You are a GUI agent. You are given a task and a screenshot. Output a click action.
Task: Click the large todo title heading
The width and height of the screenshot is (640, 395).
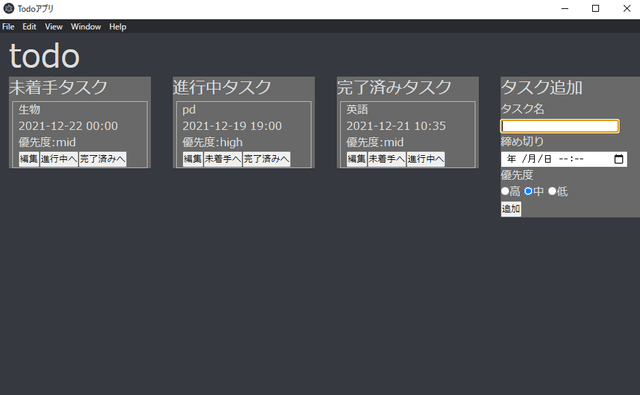click(44, 56)
